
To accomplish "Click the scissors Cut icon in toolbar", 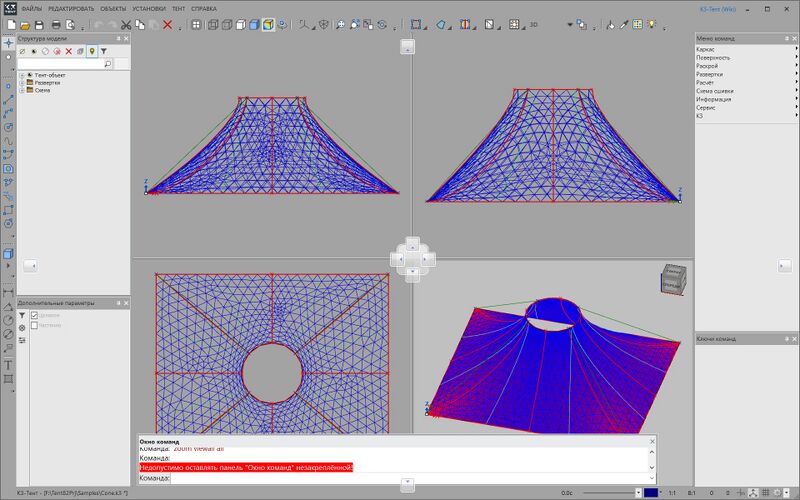I will click(126, 24).
